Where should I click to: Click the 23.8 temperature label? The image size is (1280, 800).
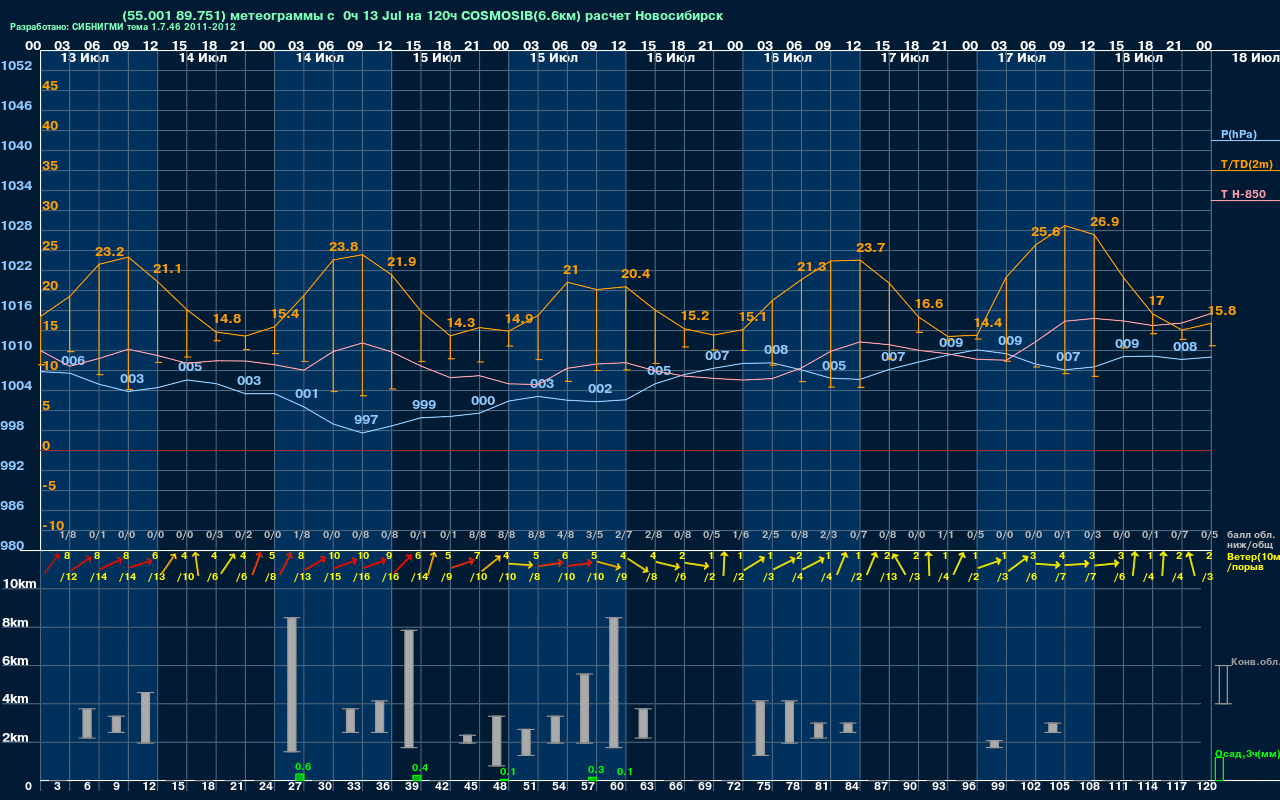tap(343, 246)
